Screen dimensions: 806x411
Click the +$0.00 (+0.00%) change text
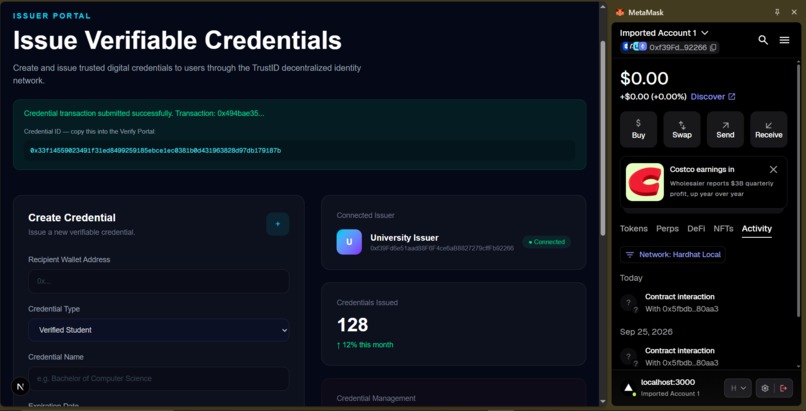653,97
